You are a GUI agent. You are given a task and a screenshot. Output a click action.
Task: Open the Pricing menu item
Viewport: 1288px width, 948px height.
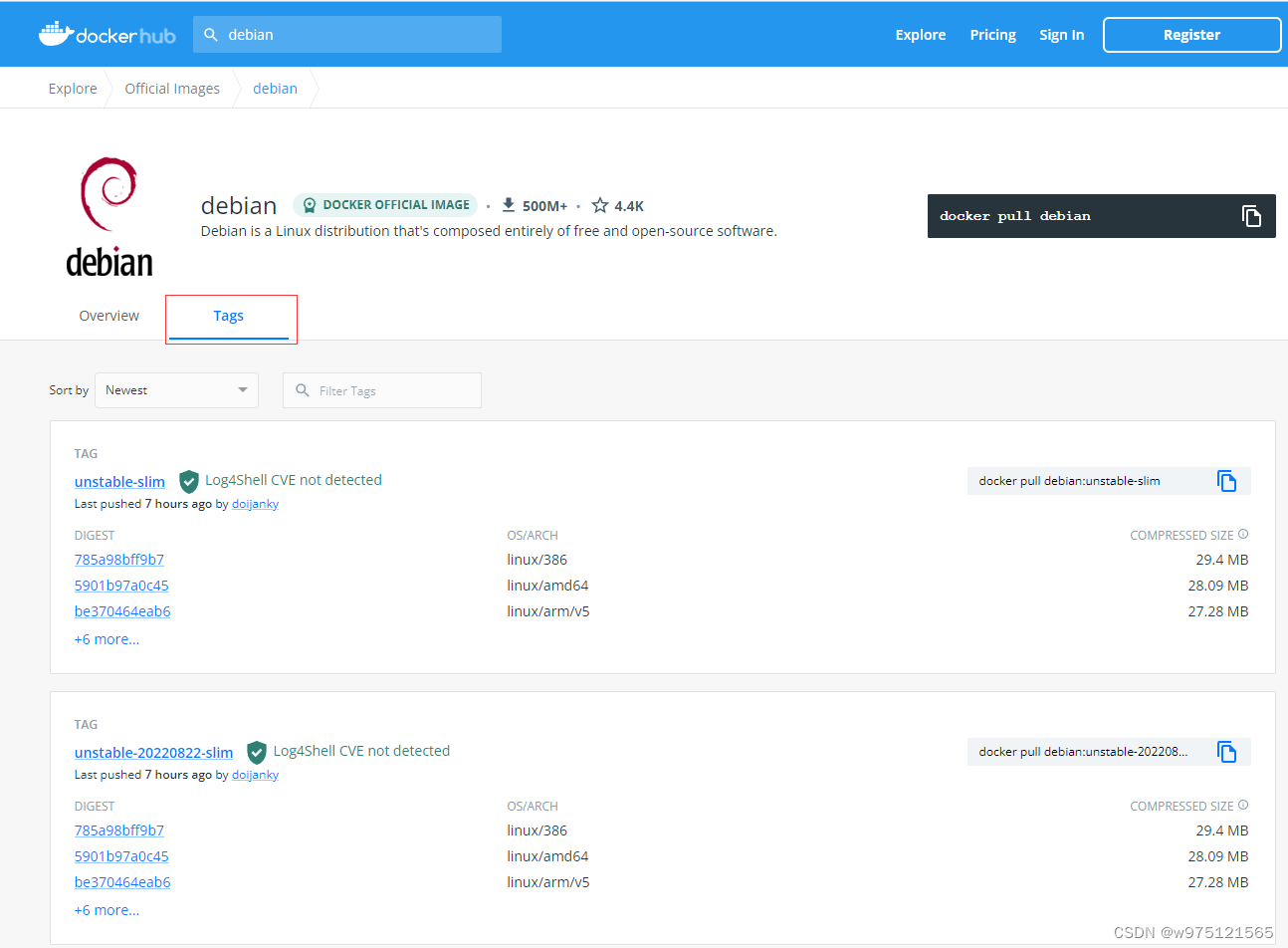coord(992,34)
